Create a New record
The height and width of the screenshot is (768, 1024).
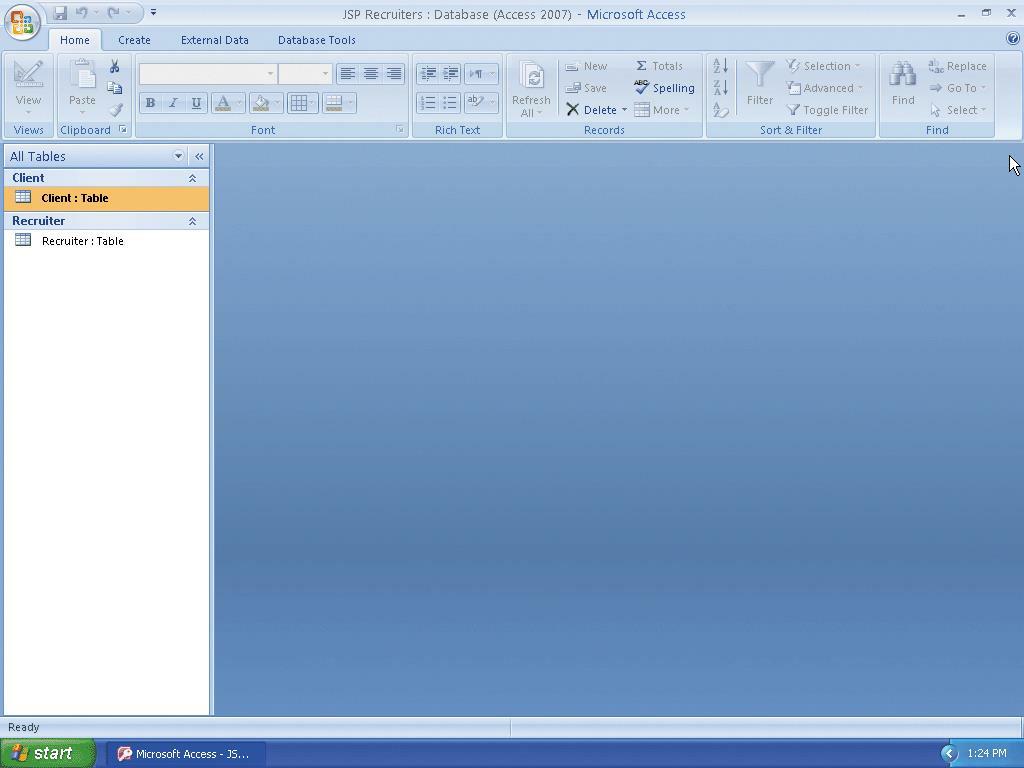(x=586, y=67)
